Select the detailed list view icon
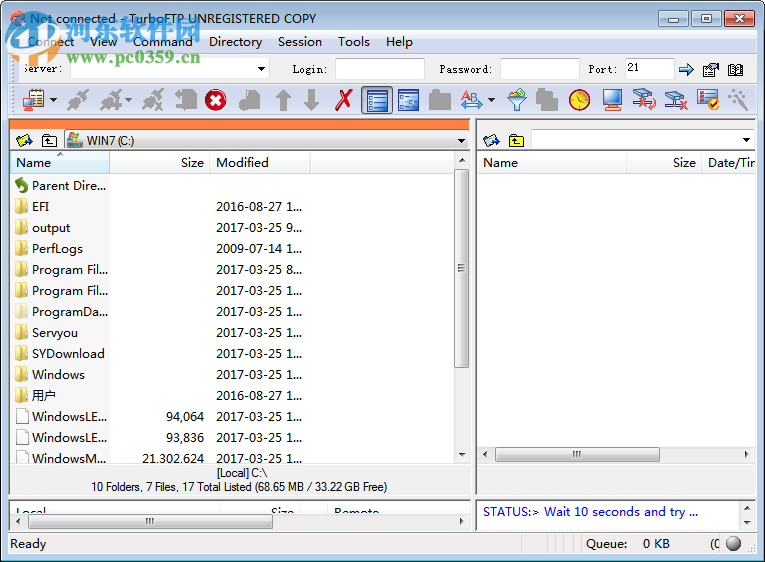The width and height of the screenshot is (765, 562). pos(377,100)
